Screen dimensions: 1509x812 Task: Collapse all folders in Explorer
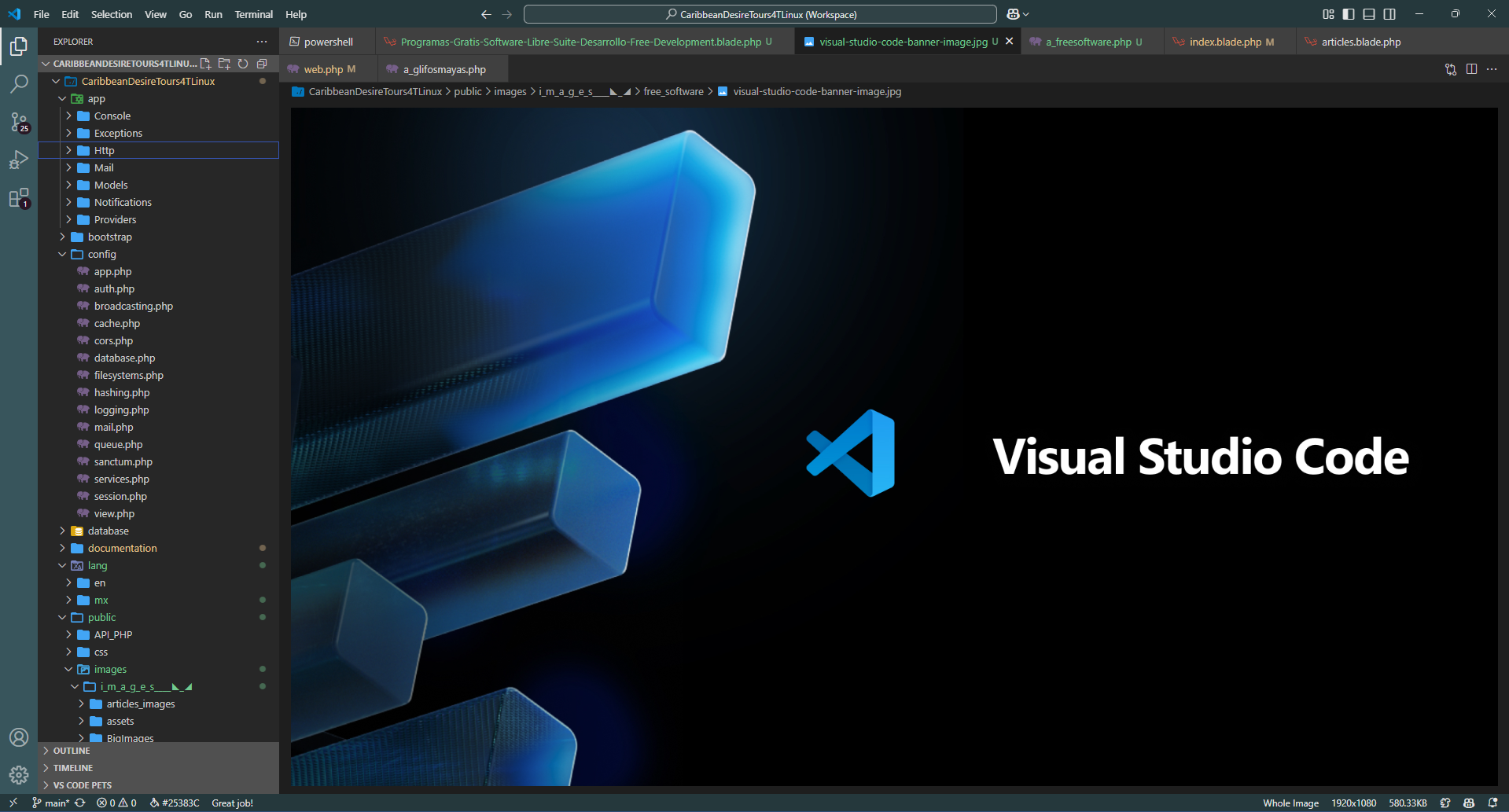tap(262, 64)
